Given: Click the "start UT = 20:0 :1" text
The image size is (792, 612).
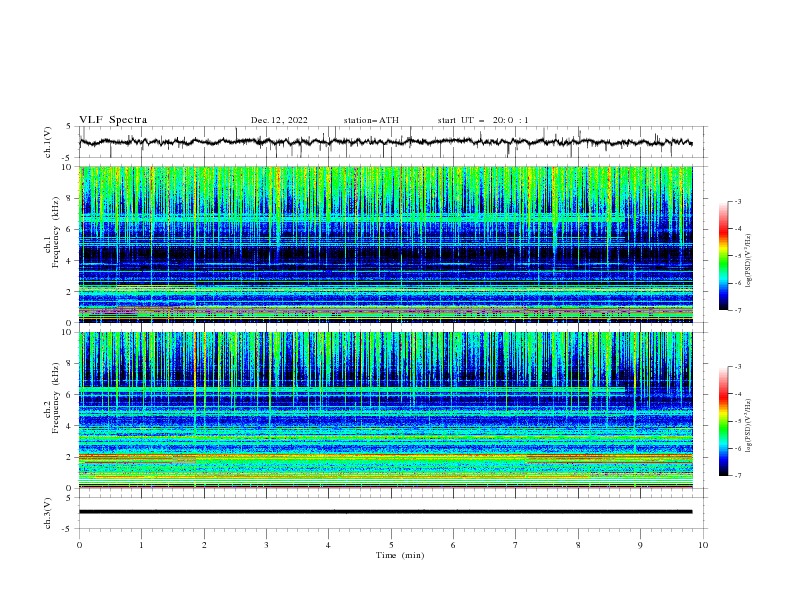Looking at the screenshot, I should coord(483,120).
